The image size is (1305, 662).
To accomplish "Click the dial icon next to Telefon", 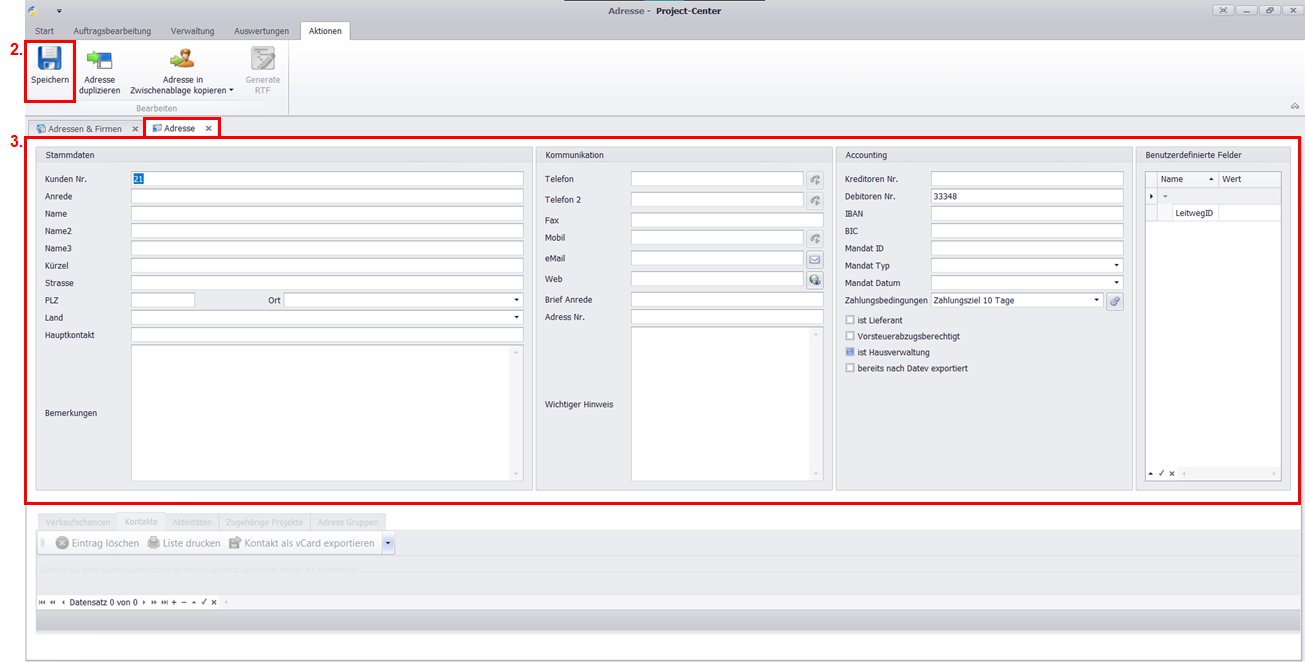I will point(815,180).
